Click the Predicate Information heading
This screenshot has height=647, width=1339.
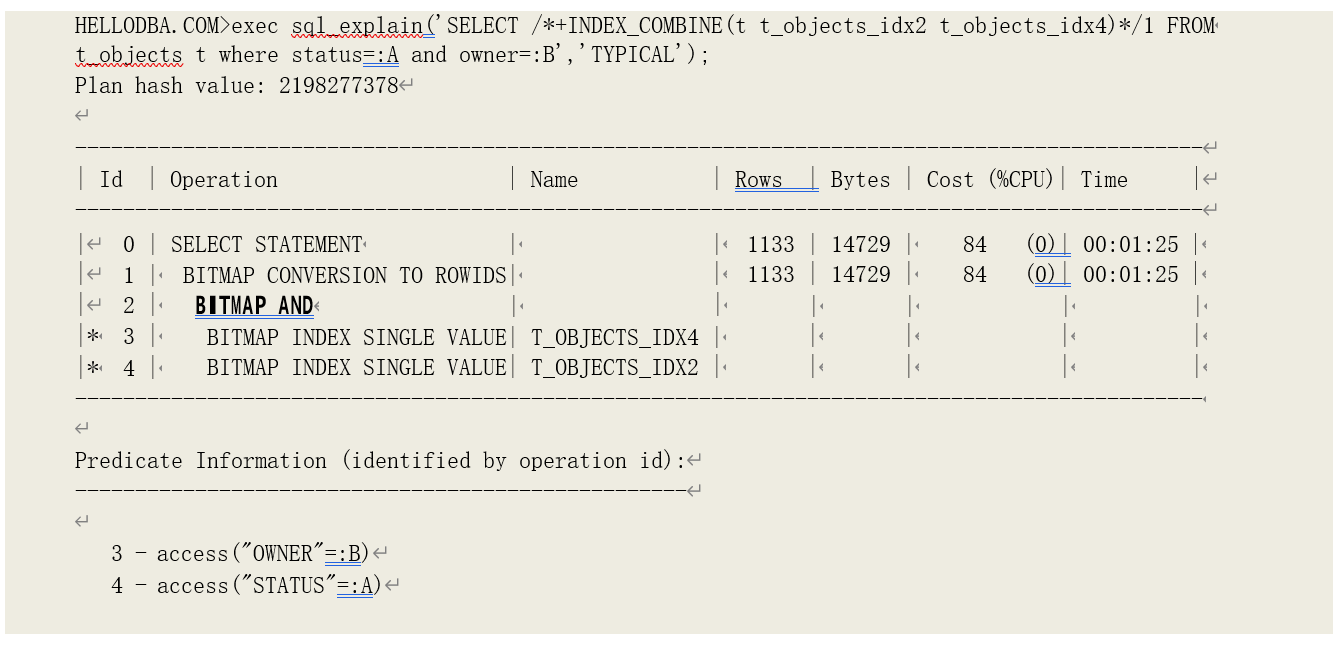[x=380, y=461]
